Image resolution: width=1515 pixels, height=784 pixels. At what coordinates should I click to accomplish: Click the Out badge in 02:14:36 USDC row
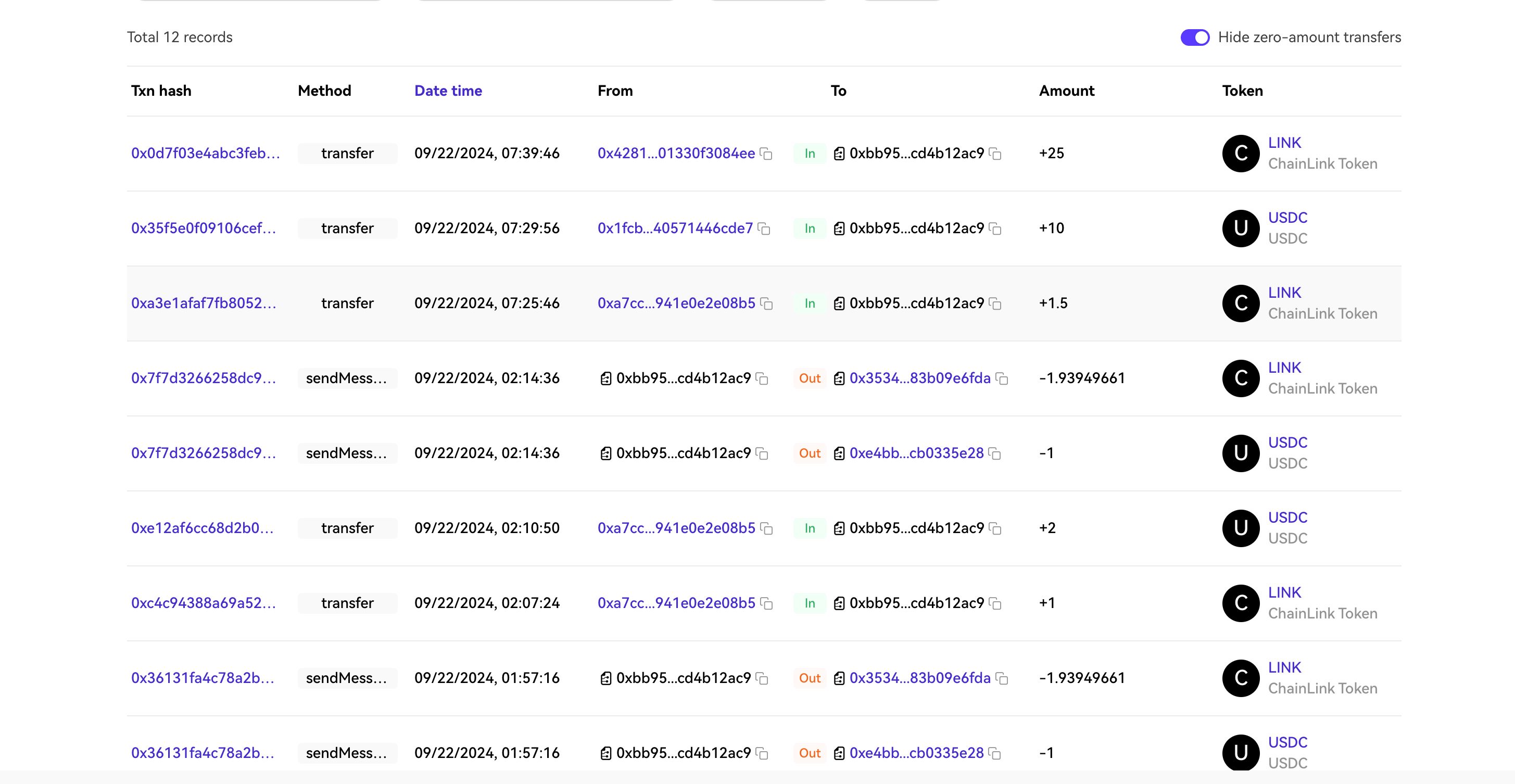pos(810,453)
